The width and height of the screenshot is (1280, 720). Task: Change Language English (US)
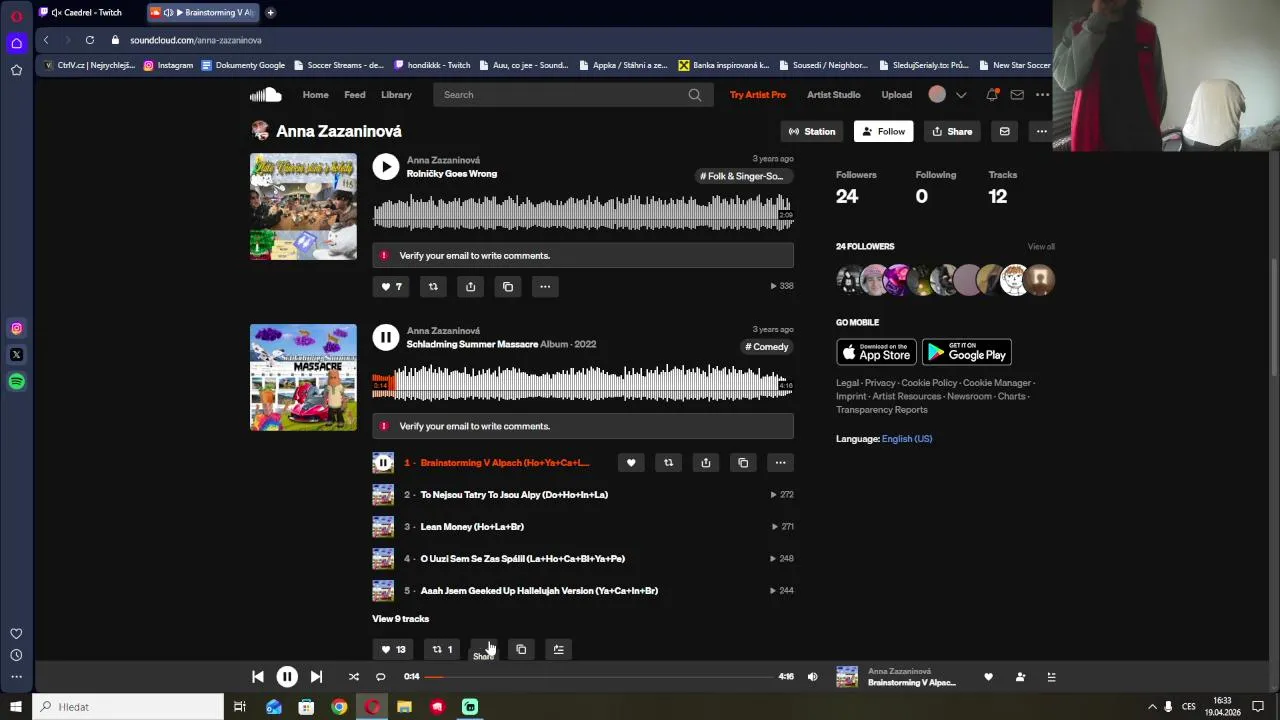pyautogui.click(x=907, y=439)
